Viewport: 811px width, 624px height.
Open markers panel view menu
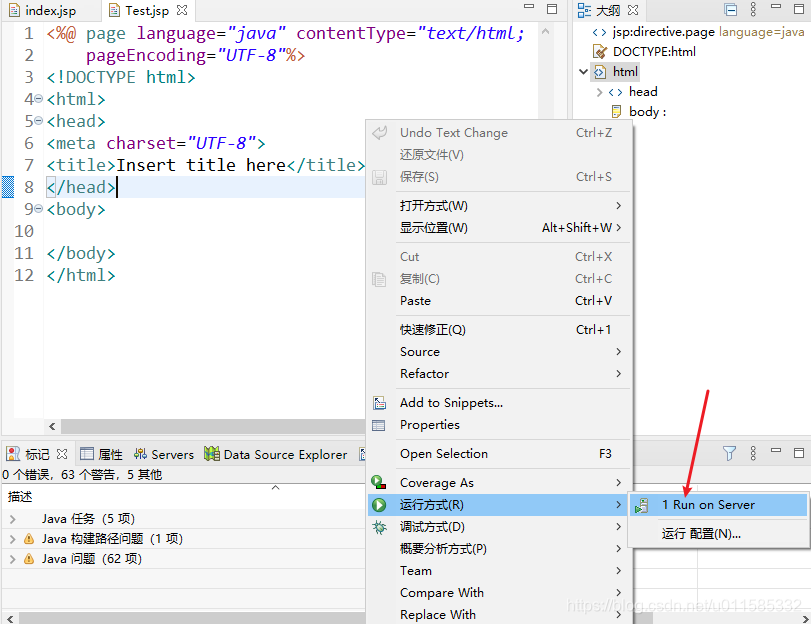pyautogui.click(x=753, y=454)
